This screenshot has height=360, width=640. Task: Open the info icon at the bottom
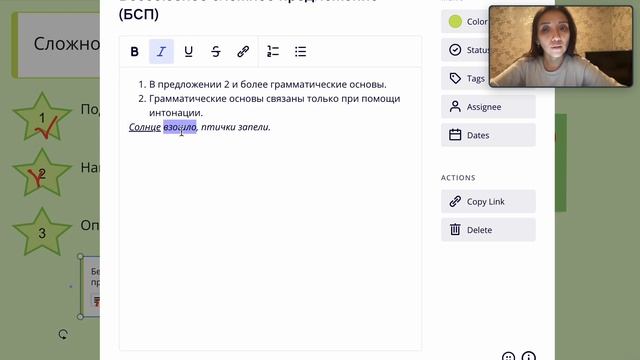pyautogui.click(x=529, y=357)
